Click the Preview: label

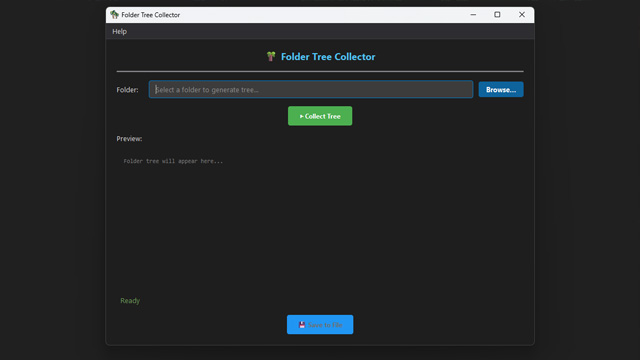[x=129, y=139]
